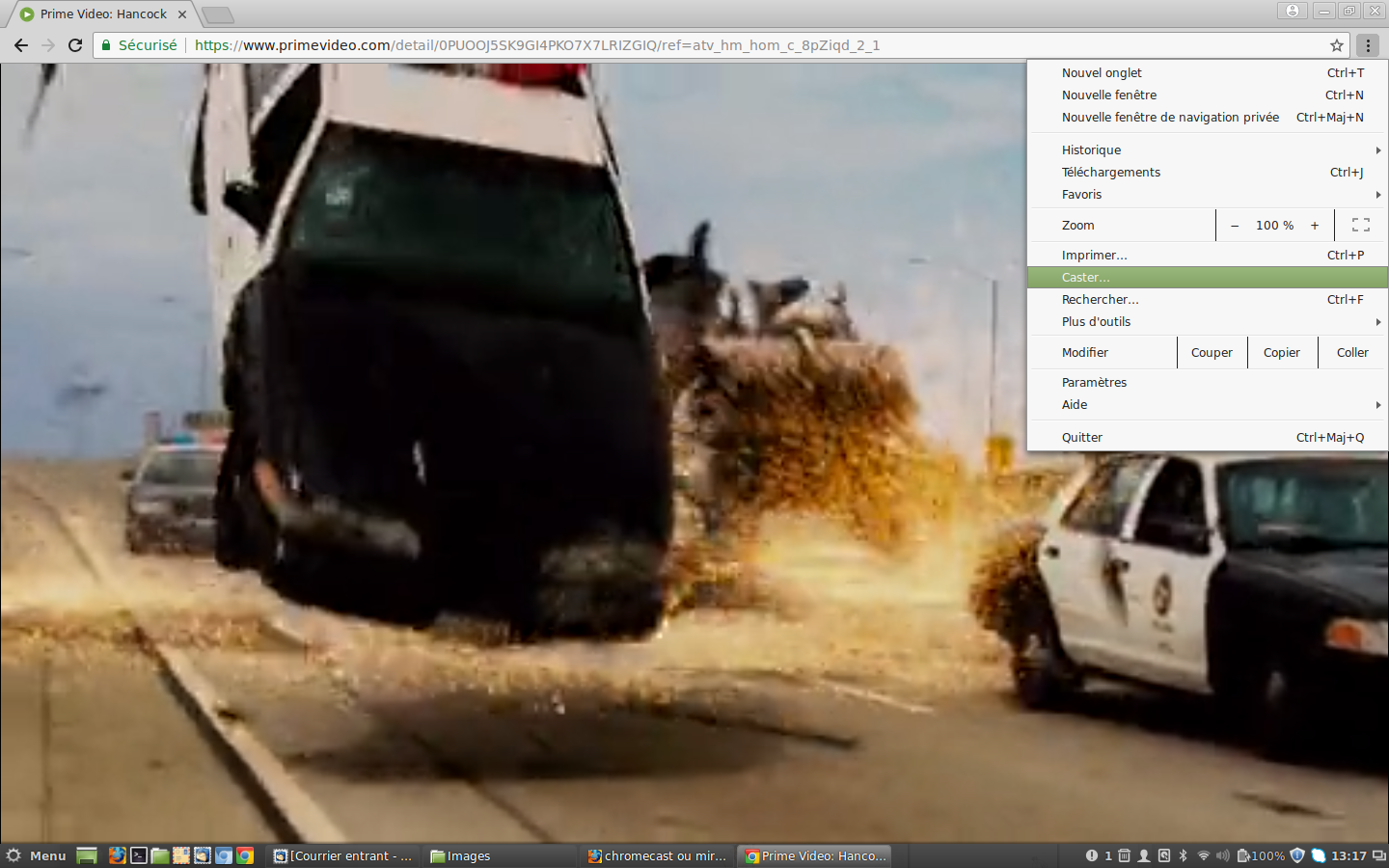Enter fullscreen using the zoom row icon

(x=1361, y=225)
